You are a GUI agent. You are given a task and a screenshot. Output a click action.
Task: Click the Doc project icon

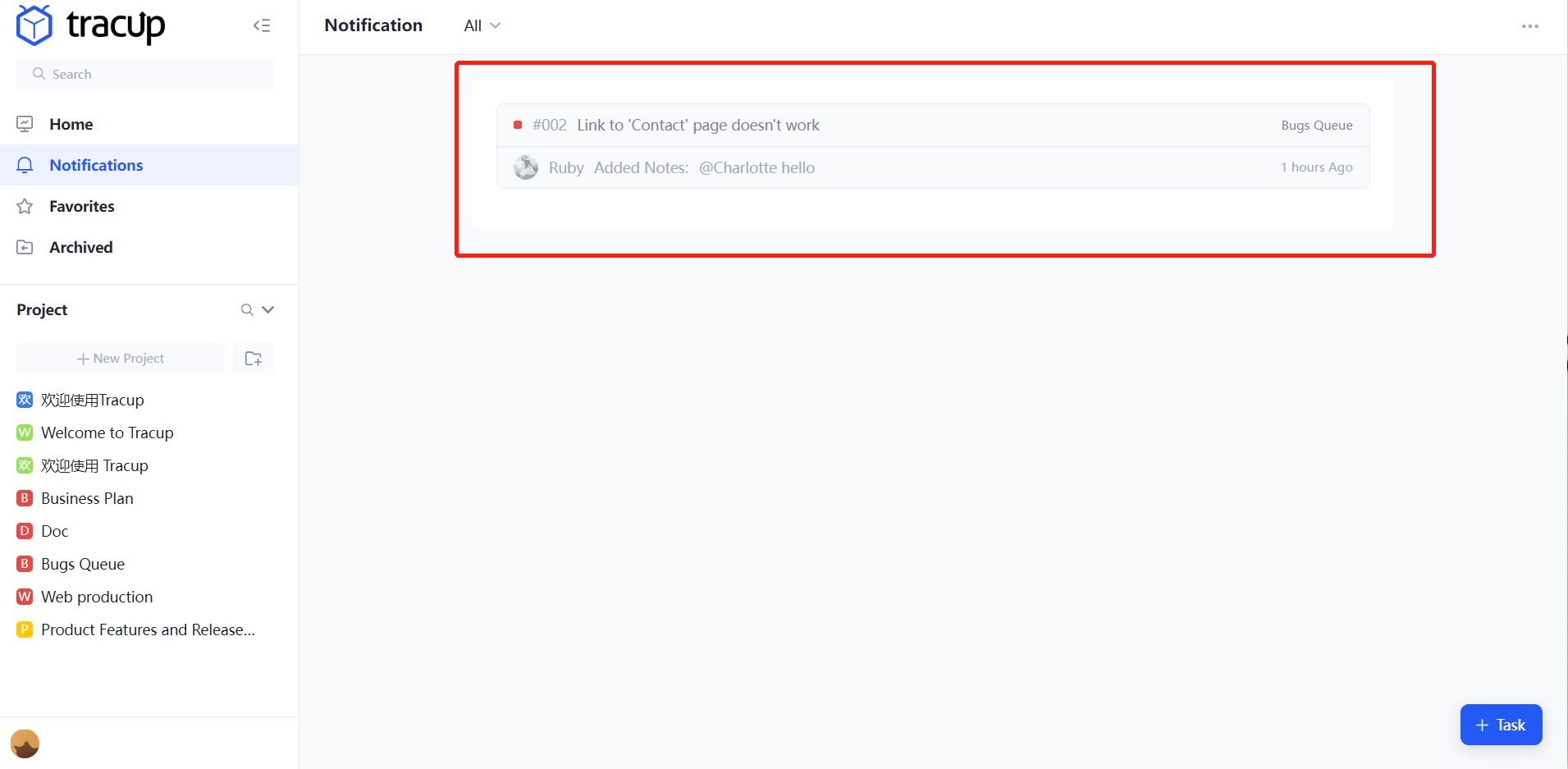[x=24, y=531]
